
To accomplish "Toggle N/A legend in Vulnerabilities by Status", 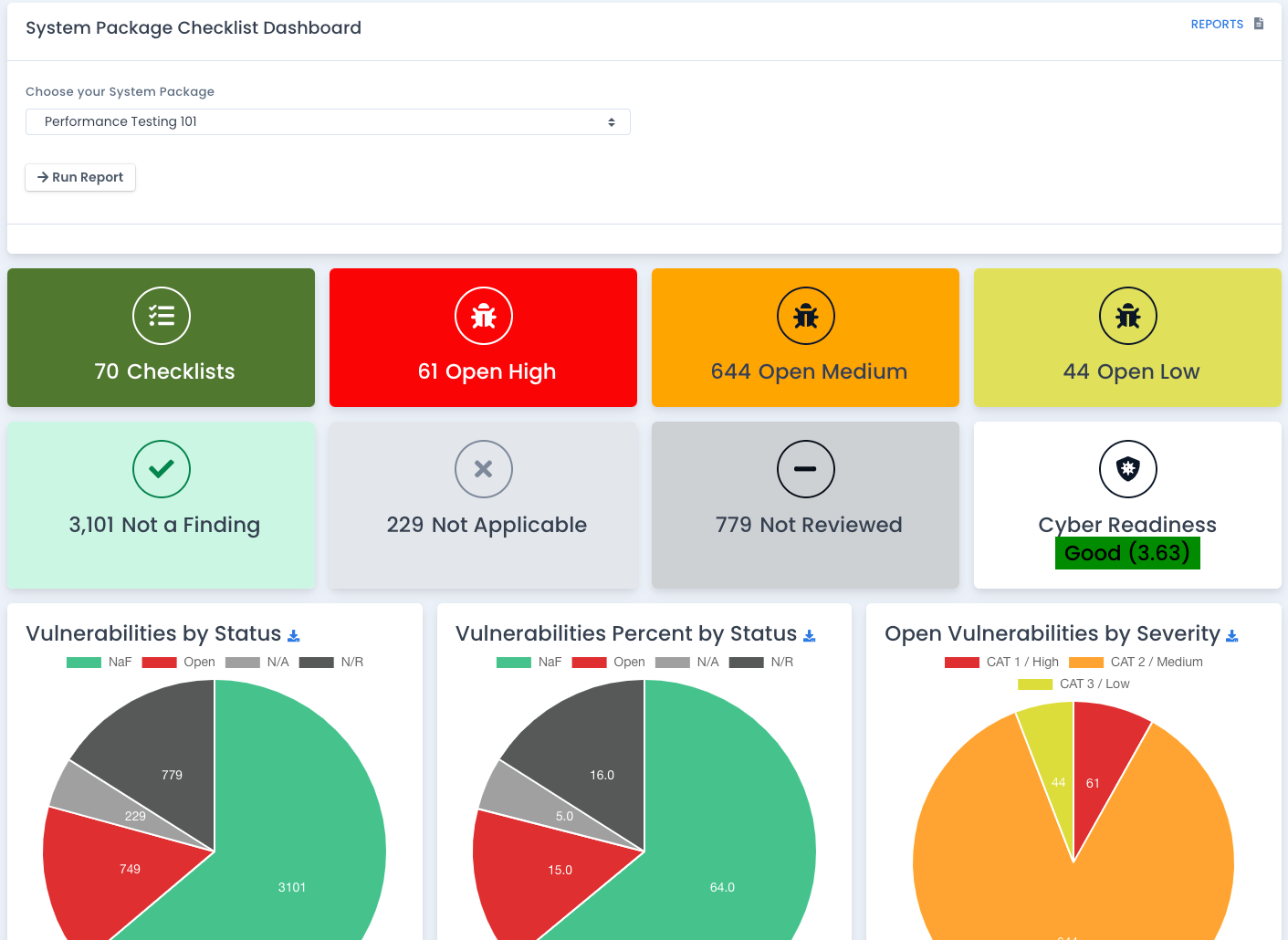I will click(257, 663).
